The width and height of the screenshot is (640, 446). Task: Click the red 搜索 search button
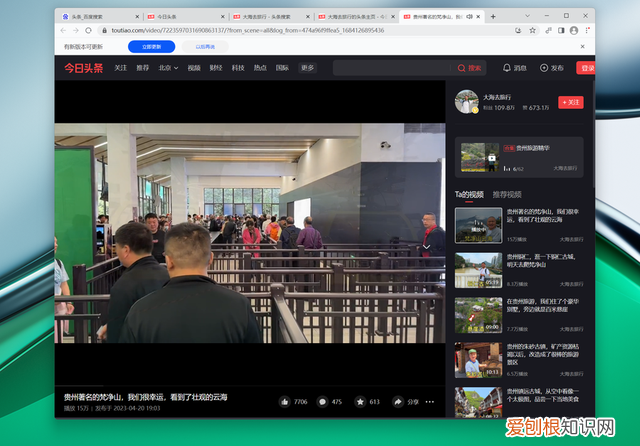click(469, 68)
